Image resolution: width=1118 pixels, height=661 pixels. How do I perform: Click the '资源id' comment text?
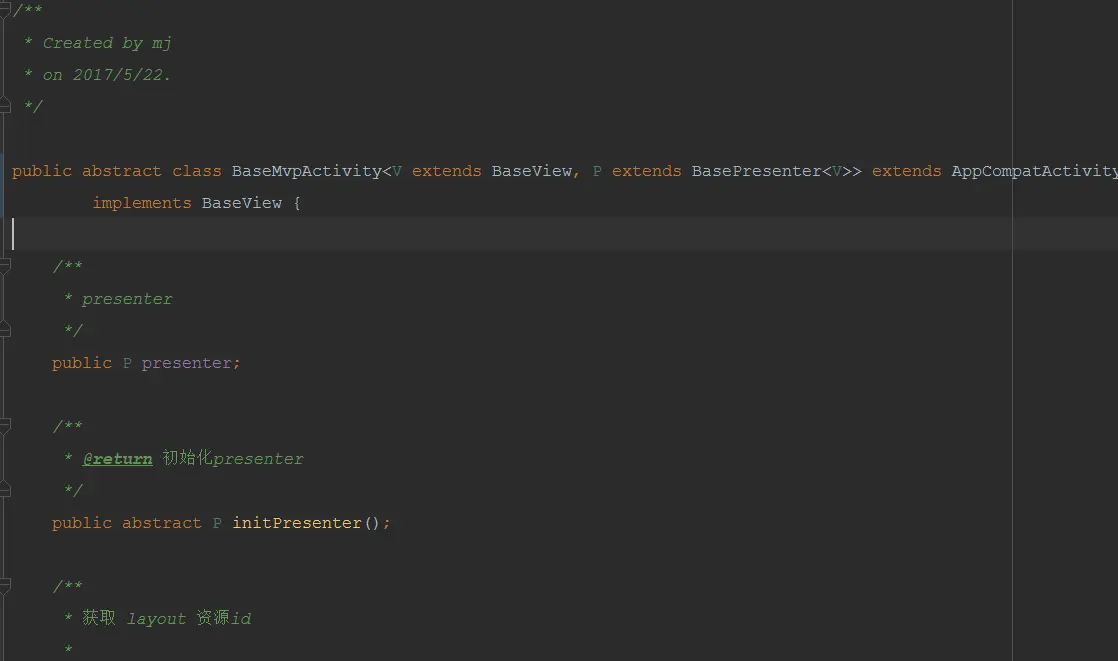pyautogui.click(x=224, y=618)
